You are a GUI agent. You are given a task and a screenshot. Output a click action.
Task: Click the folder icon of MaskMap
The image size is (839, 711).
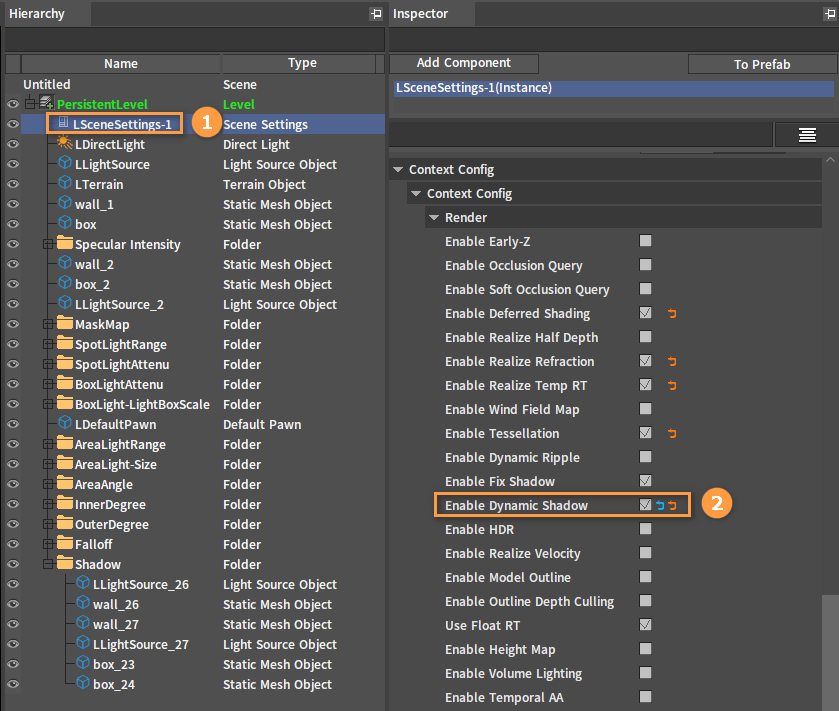click(65, 323)
